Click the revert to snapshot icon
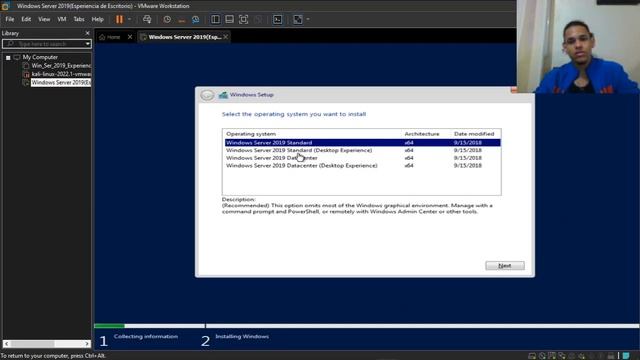 pyautogui.click(x=182, y=19)
